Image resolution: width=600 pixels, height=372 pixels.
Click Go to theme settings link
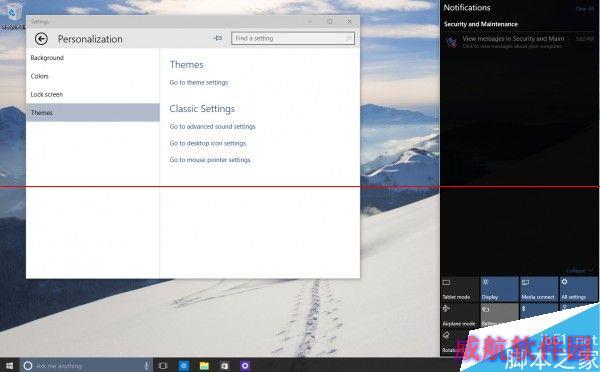pyautogui.click(x=199, y=83)
